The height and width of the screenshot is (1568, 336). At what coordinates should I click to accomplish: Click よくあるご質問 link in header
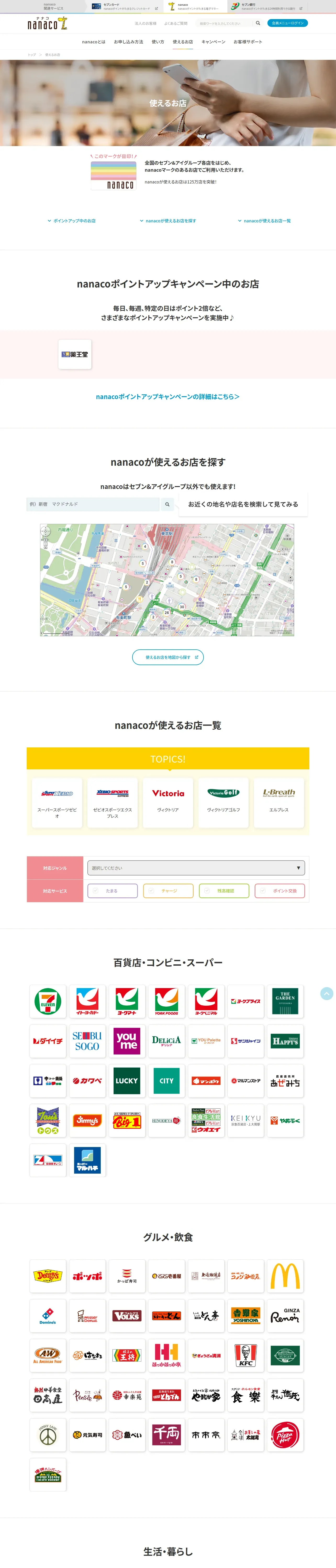click(176, 24)
